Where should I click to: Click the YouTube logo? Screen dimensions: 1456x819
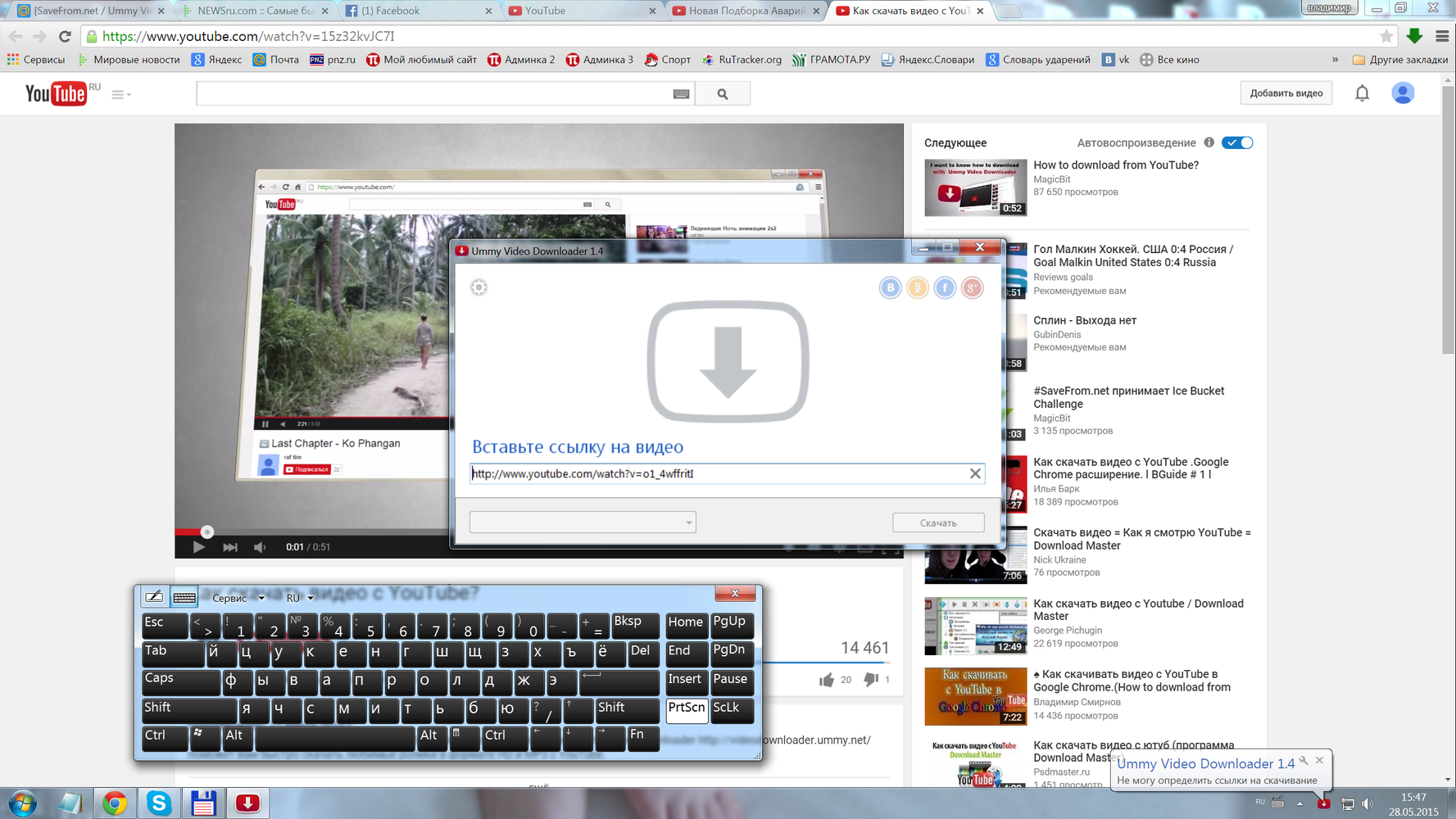57,94
